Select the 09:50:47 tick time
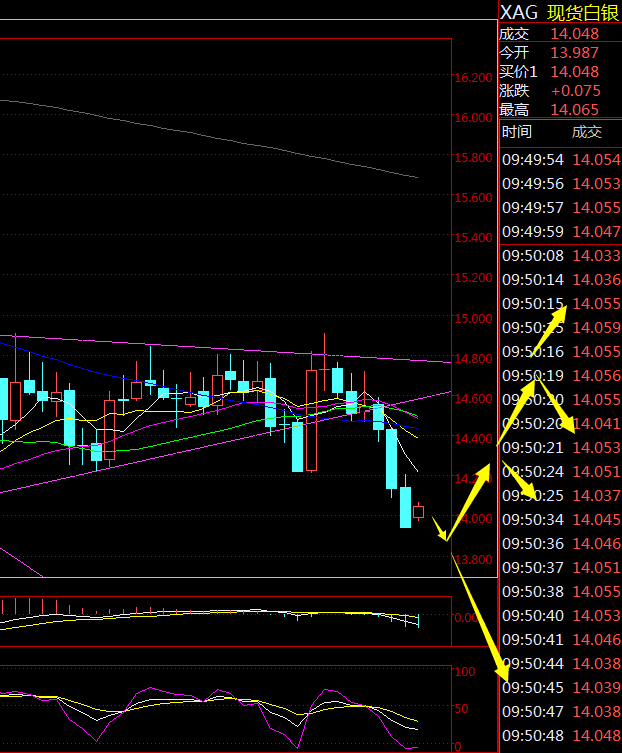 pos(533,712)
